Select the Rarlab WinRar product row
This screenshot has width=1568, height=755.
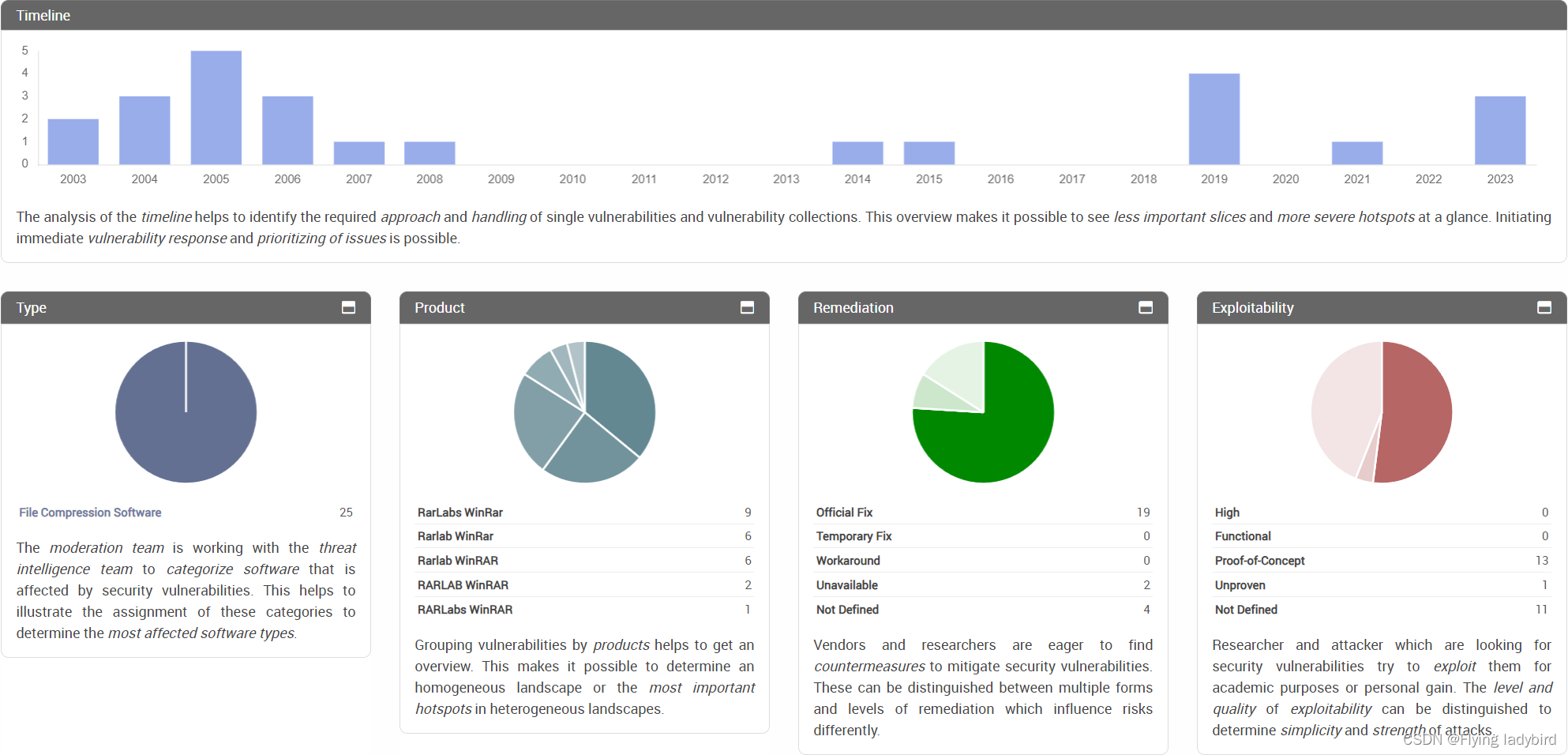coord(584,536)
